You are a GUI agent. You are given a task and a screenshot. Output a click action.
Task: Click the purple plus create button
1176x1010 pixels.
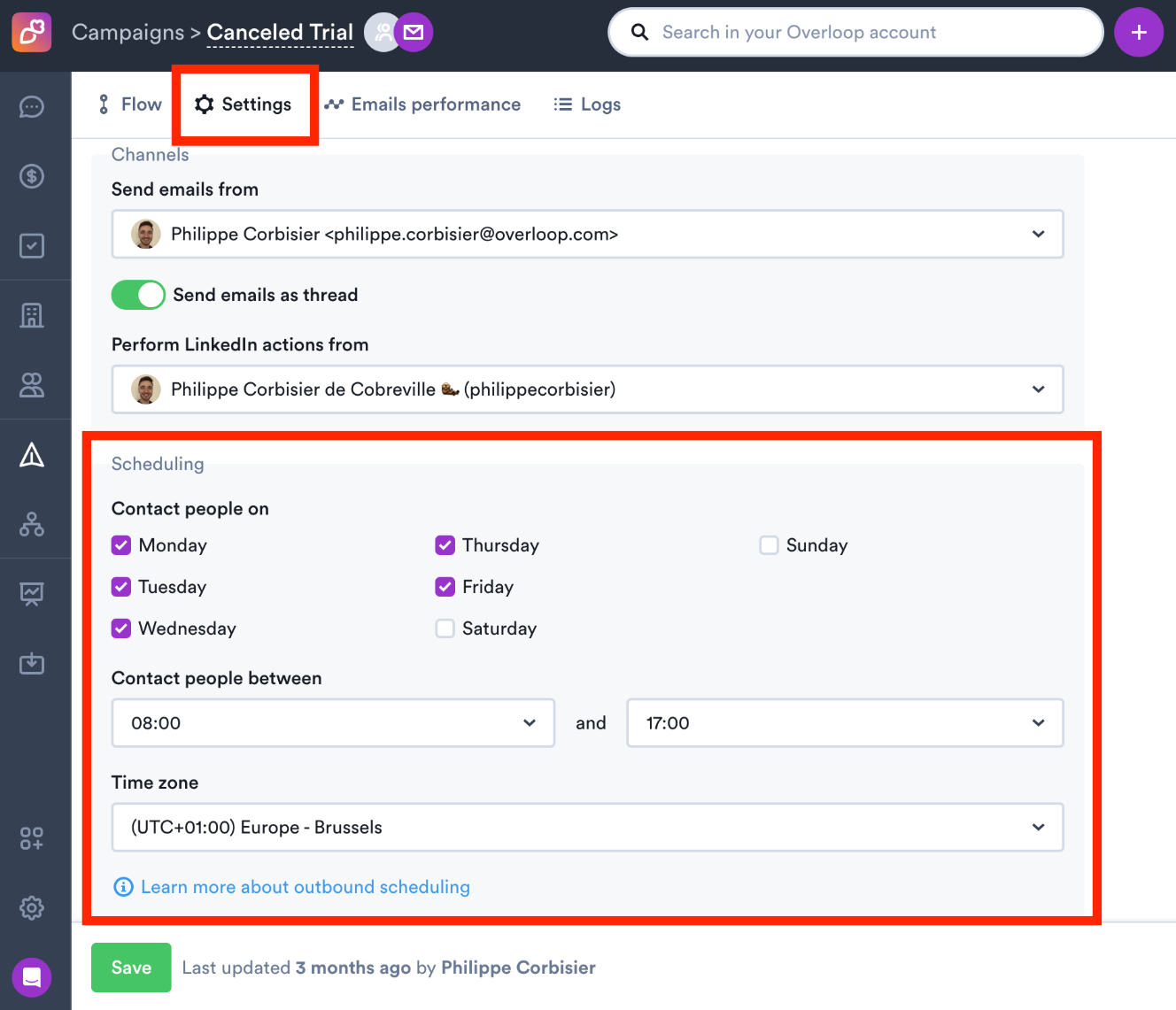tap(1139, 32)
